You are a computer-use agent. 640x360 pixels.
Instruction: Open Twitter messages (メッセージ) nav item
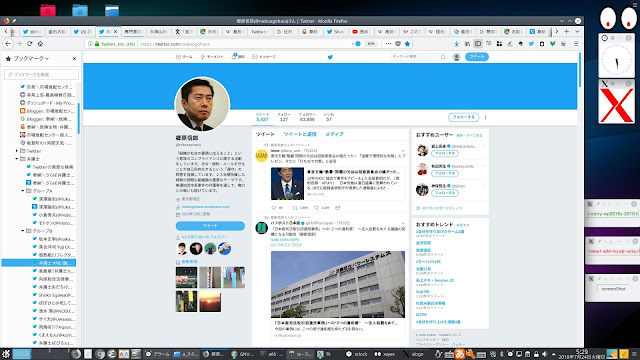click(x=264, y=57)
